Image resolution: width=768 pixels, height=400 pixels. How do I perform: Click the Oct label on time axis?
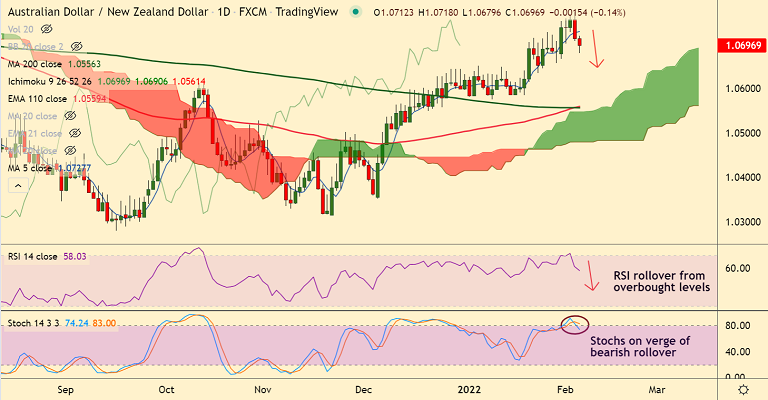coord(167,390)
